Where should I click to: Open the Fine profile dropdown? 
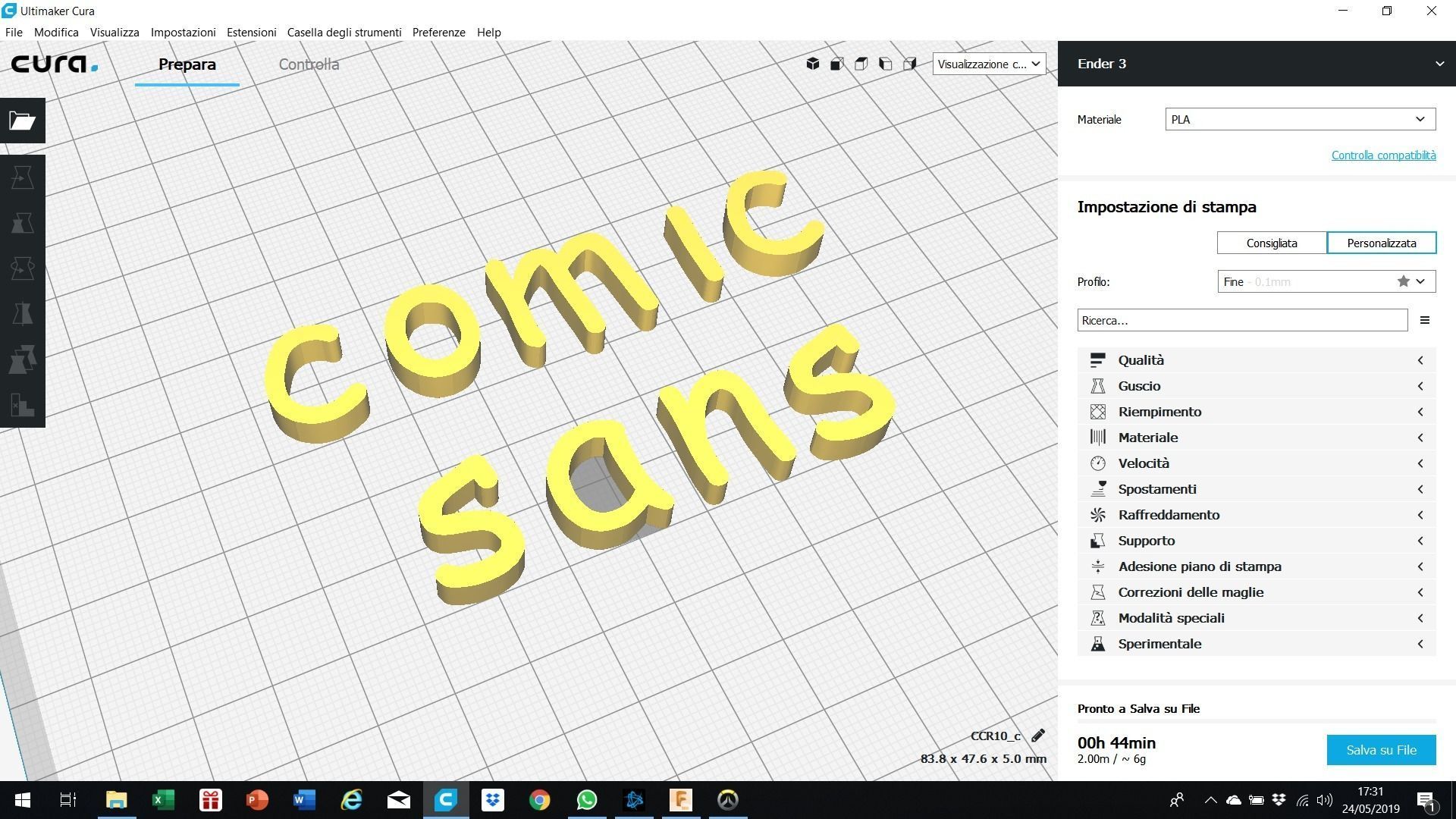(x=1326, y=281)
